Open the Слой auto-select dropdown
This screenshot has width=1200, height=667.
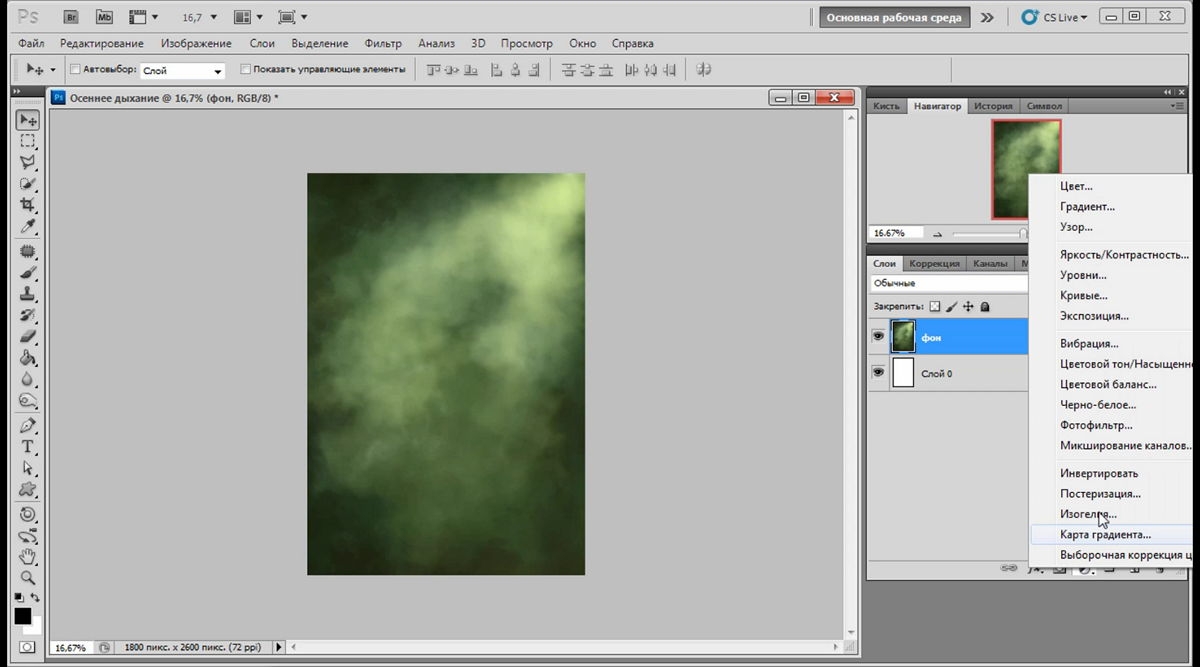(x=182, y=71)
